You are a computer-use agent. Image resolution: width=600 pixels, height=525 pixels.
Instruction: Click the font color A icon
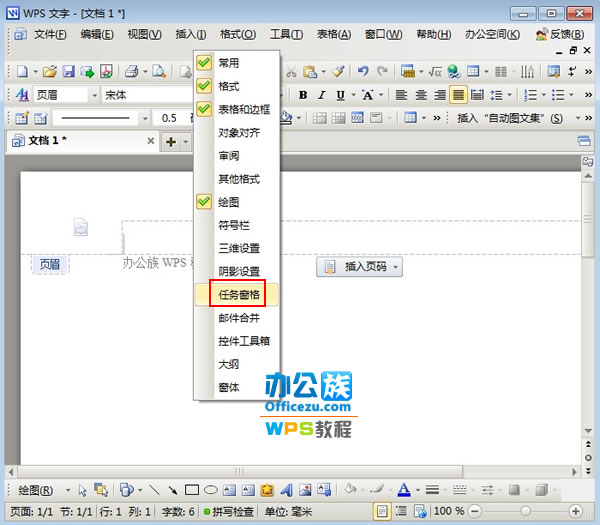403,490
